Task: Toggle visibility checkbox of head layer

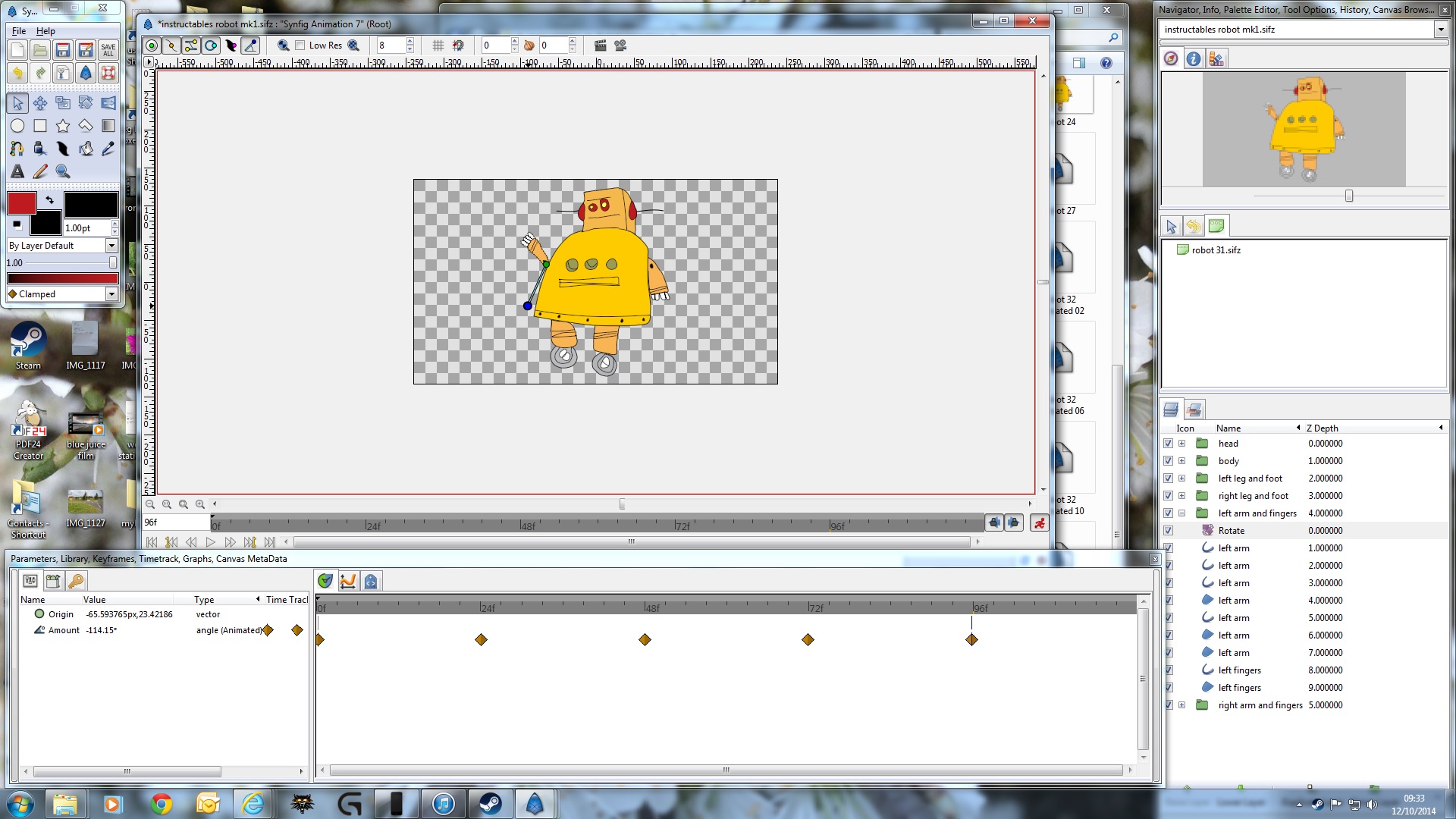Action: click(x=1168, y=444)
